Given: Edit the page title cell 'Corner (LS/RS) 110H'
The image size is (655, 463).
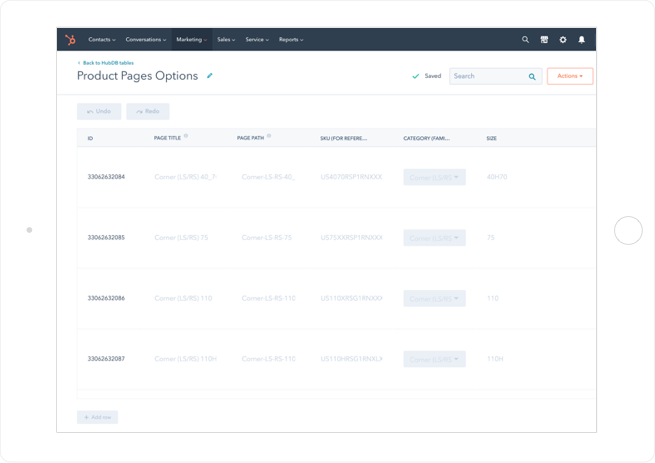Looking at the screenshot, I should pos(185,359).
